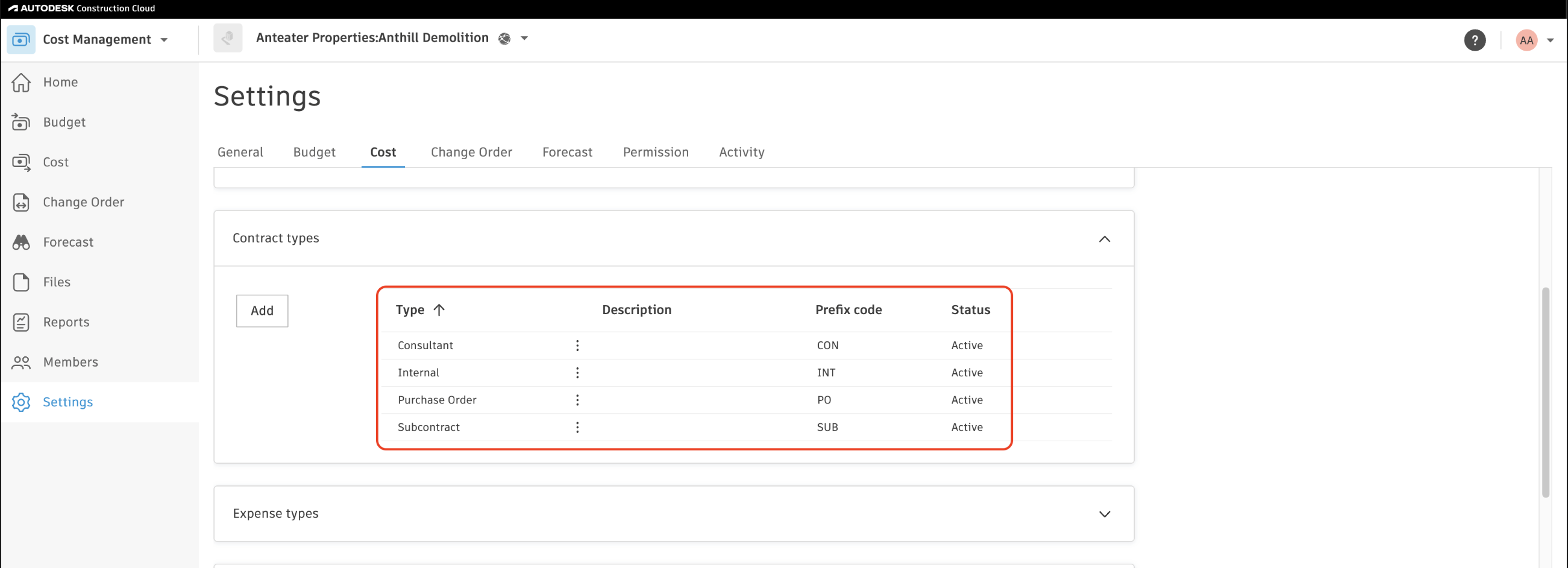Image resolution: width=1568 pixels, height=568 pixels.
Task: Open the options menu beside Subcontract
Action: 577,427
